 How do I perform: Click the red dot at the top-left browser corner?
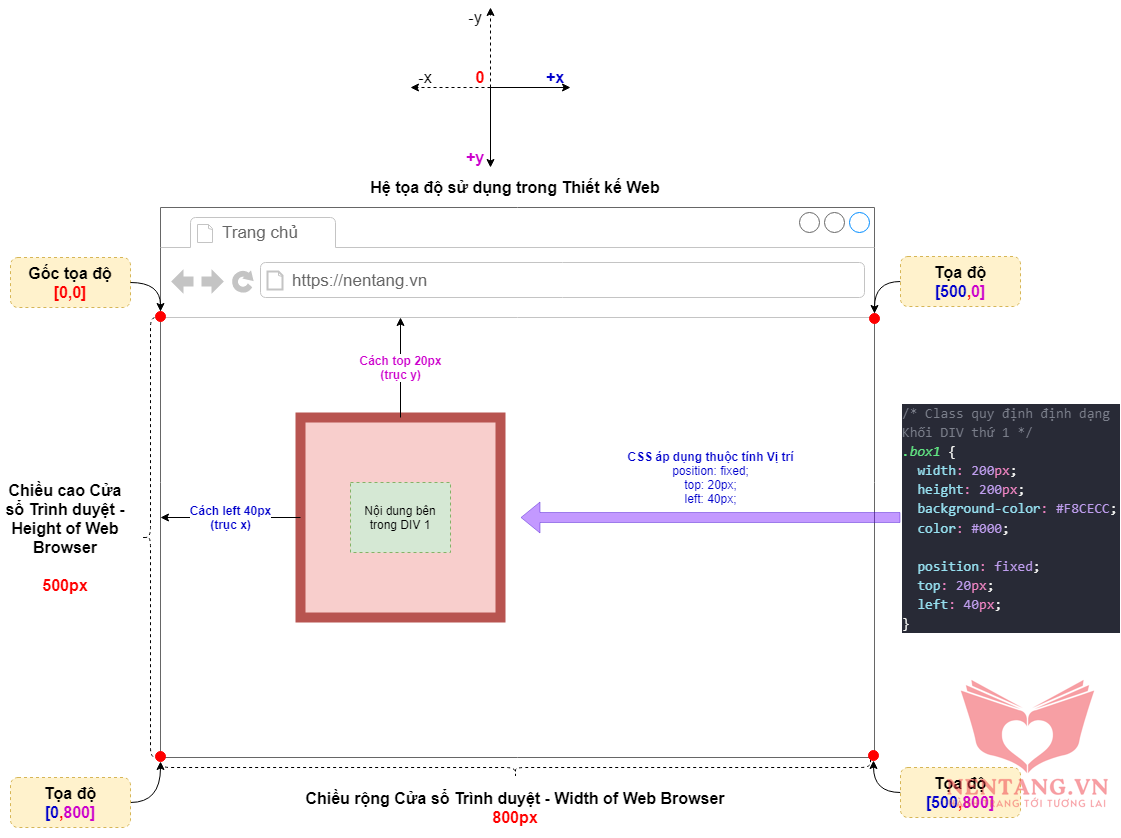click(x=160, y=317)
